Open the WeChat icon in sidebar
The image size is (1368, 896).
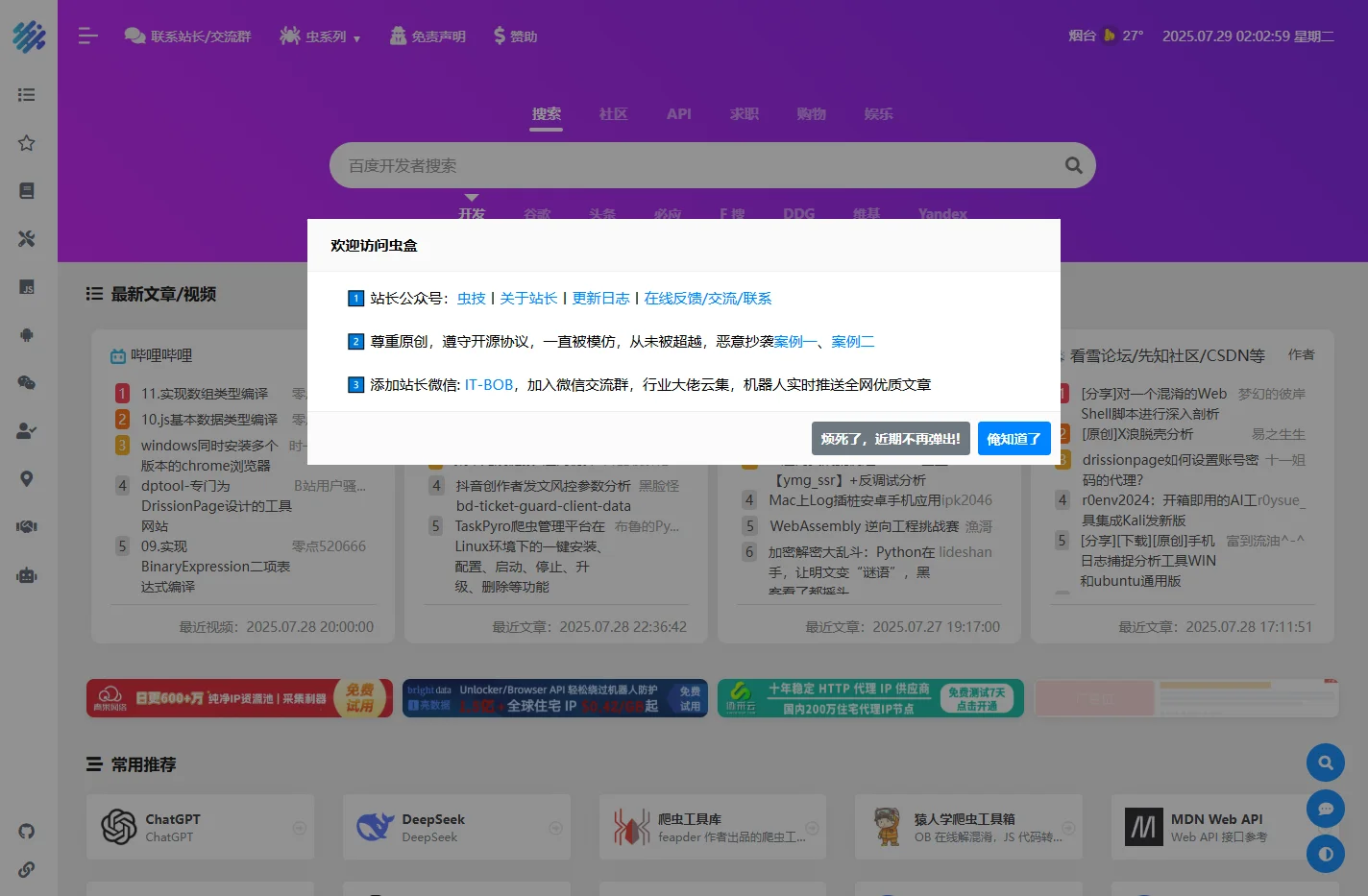click(x=27, y=382)
